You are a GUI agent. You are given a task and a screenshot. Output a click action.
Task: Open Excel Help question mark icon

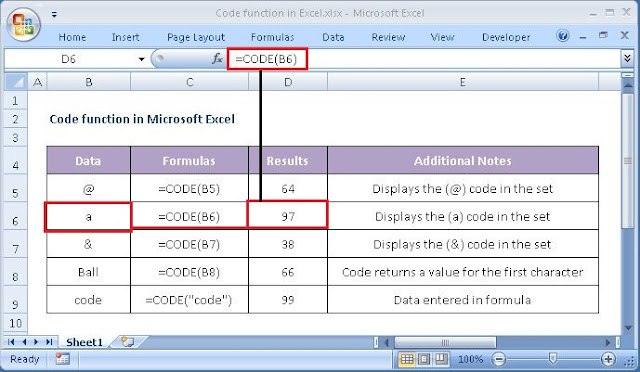coord(562,36)
